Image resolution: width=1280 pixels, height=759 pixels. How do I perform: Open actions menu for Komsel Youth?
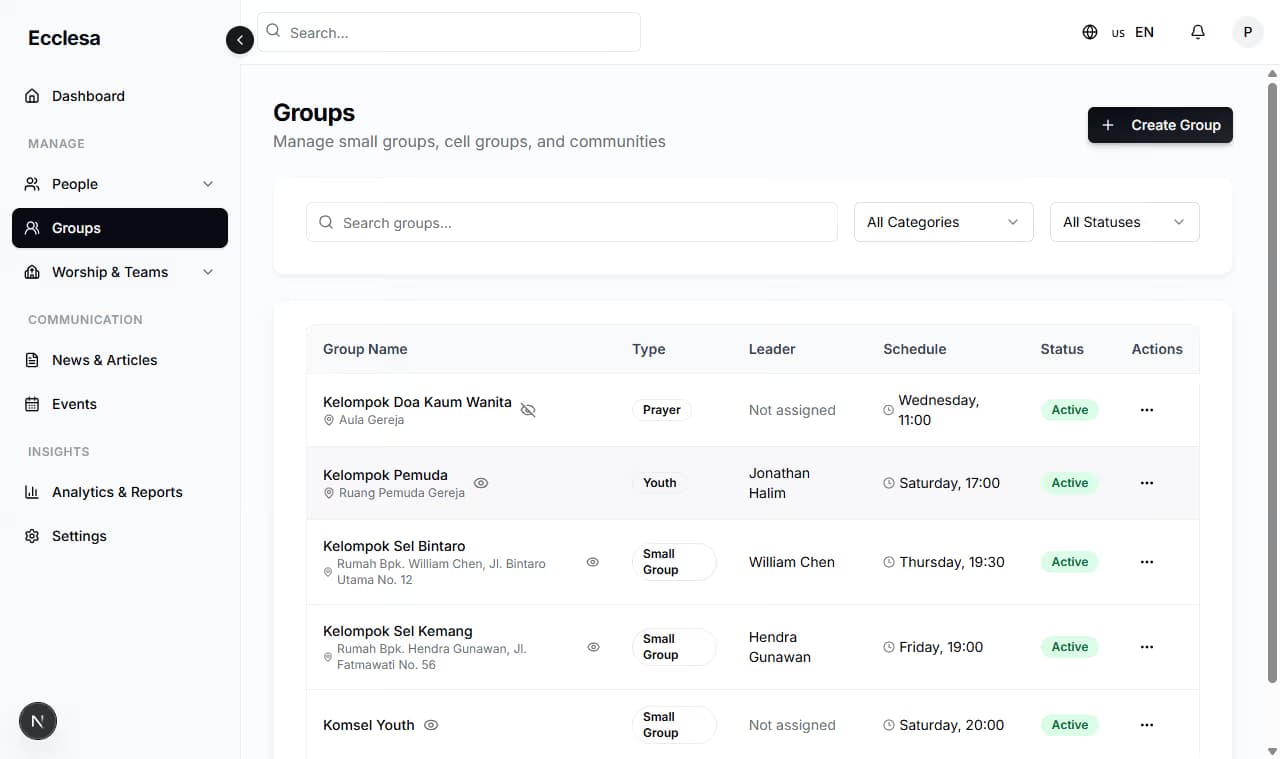pos(1147,725)
